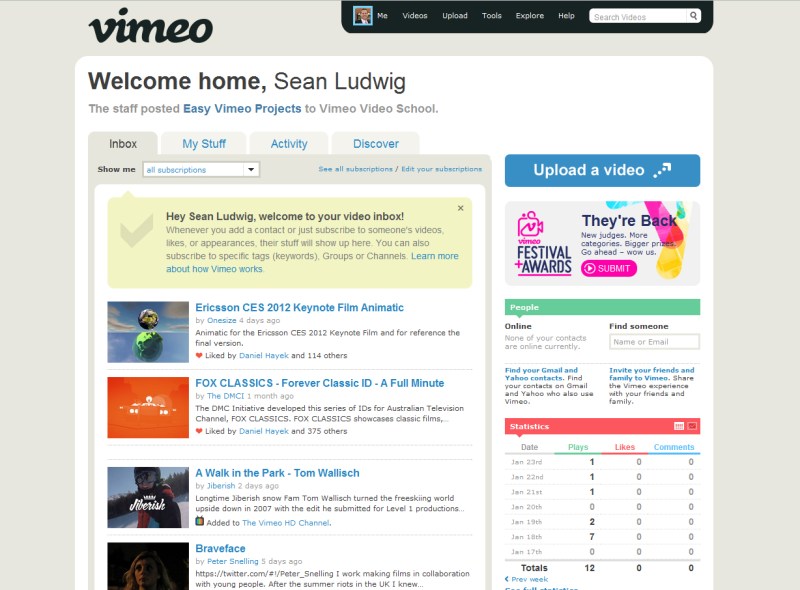Visit Peter Snelling's profile link
800x590 pixels.
233,561
